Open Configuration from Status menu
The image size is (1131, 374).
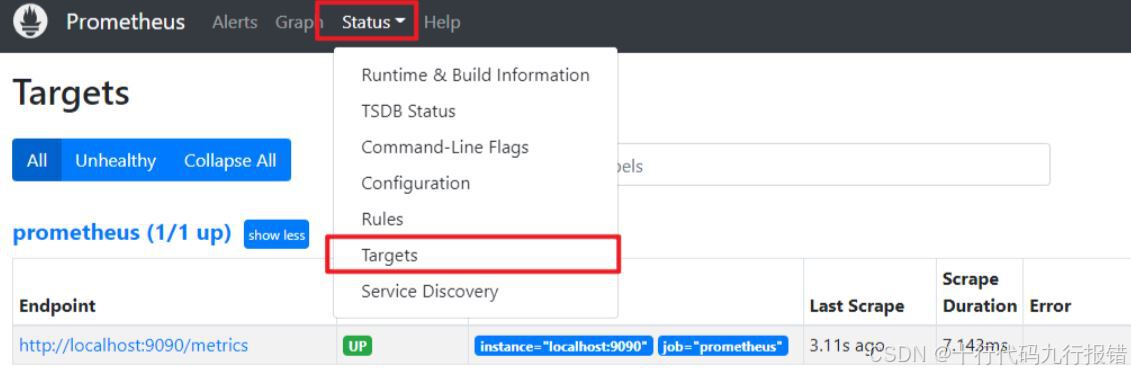tap(475, 183)
